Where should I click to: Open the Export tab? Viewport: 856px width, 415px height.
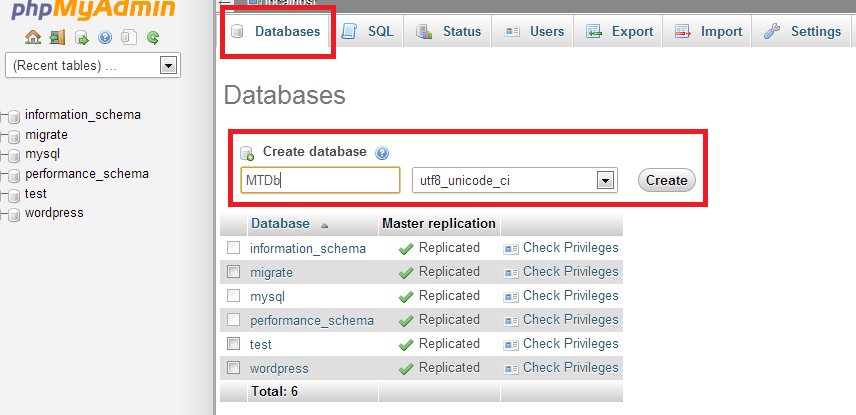pyautogui.click(x=620, y=31)
